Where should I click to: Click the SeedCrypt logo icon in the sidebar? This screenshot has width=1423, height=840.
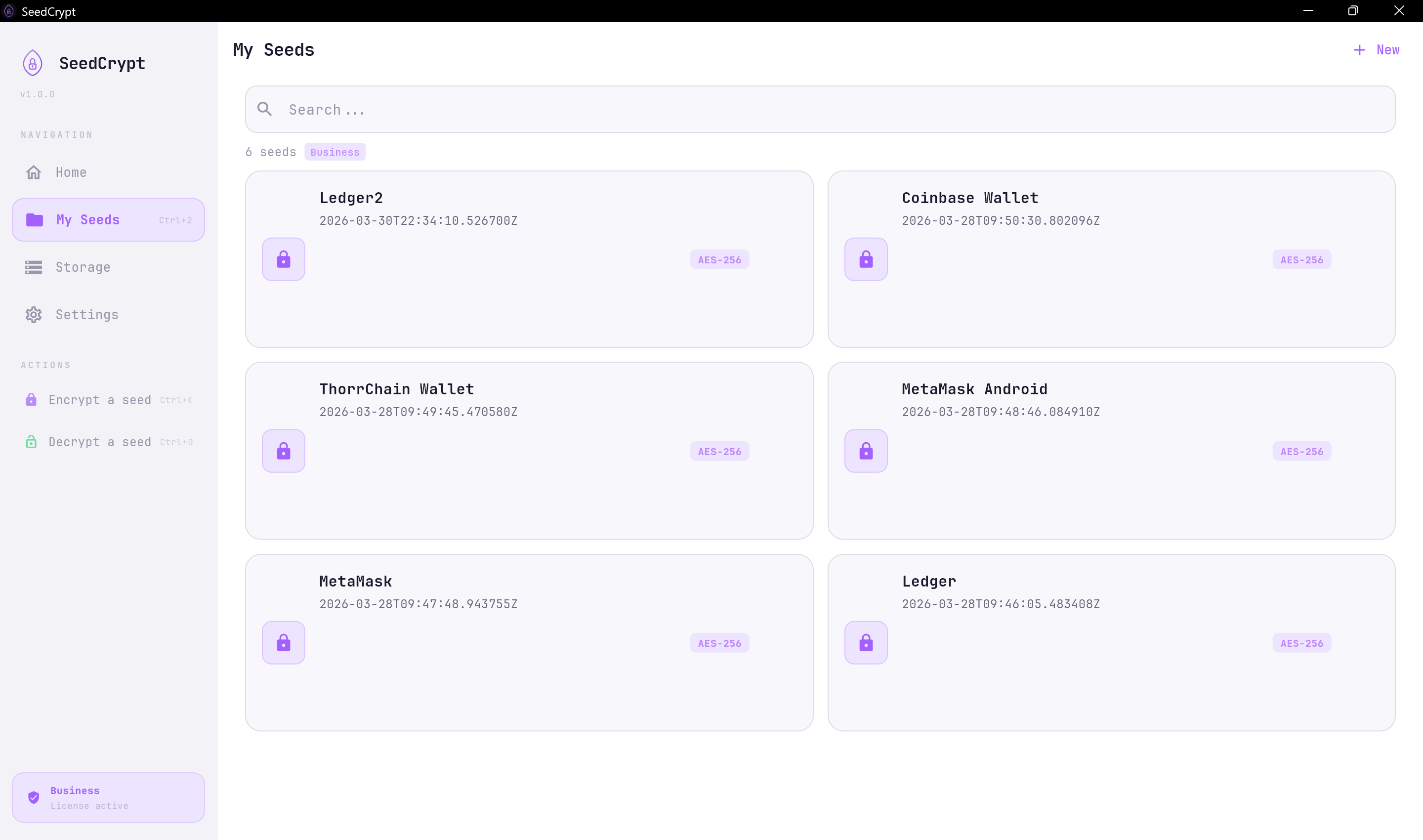point(32,63)
